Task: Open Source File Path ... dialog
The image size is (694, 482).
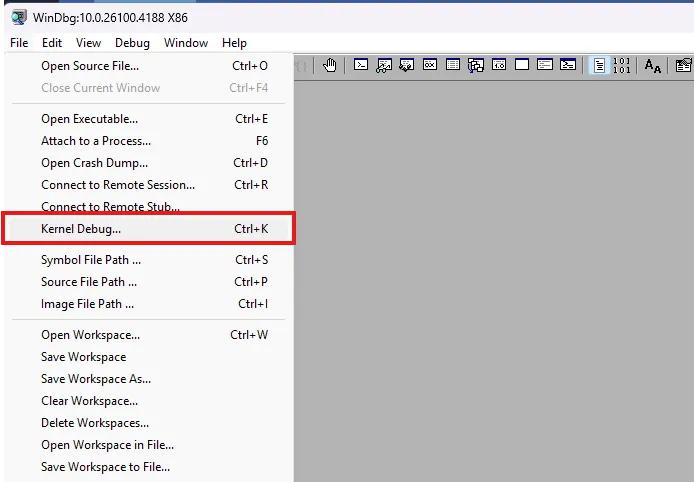Action: pos(149,282)
